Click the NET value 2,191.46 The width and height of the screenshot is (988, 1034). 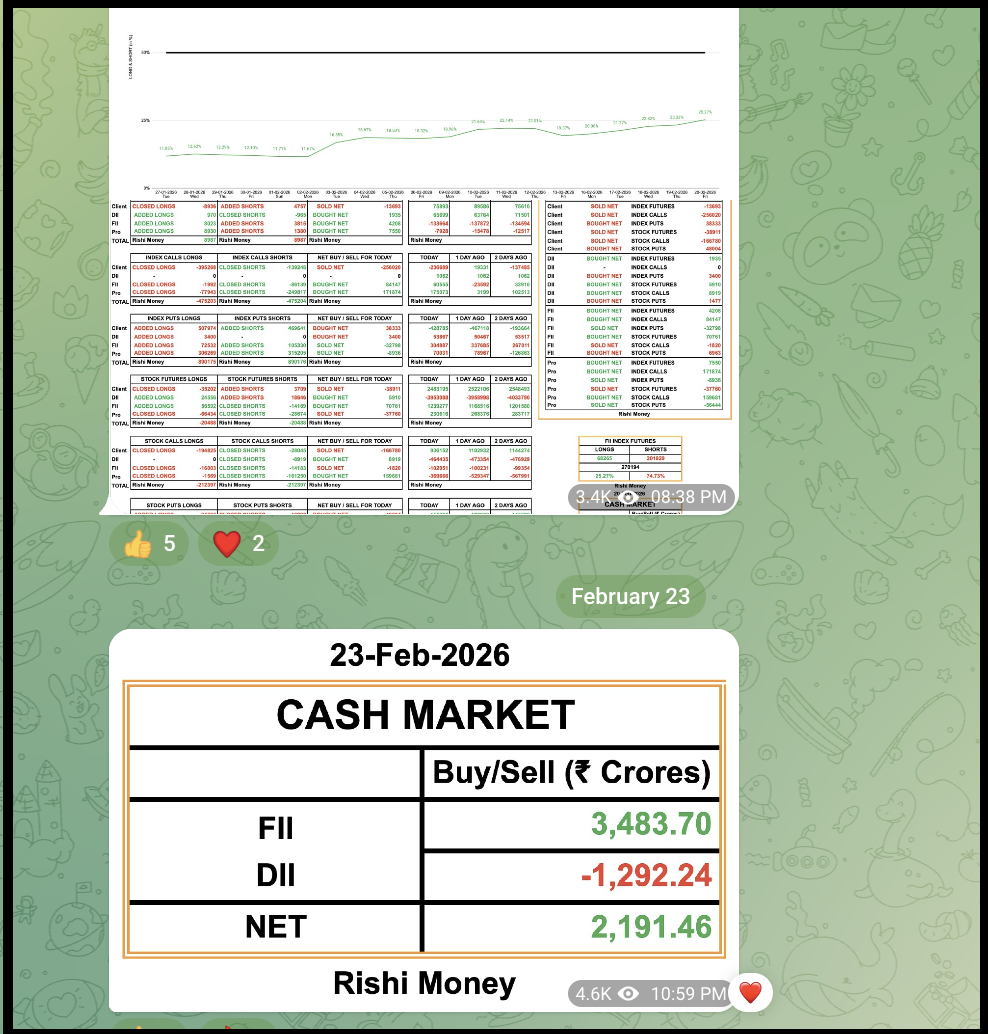(x=651, y=927)
